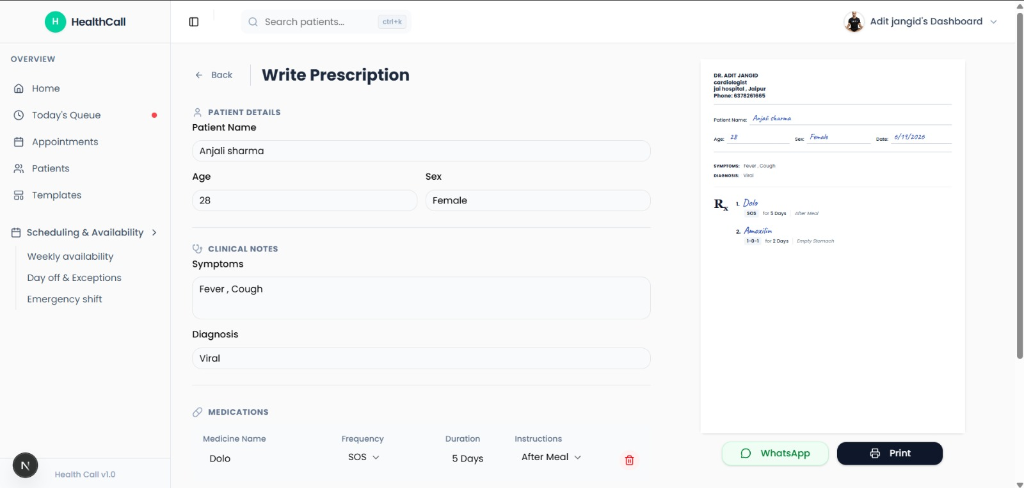Click the Templates layout icon

click(18, 195)
